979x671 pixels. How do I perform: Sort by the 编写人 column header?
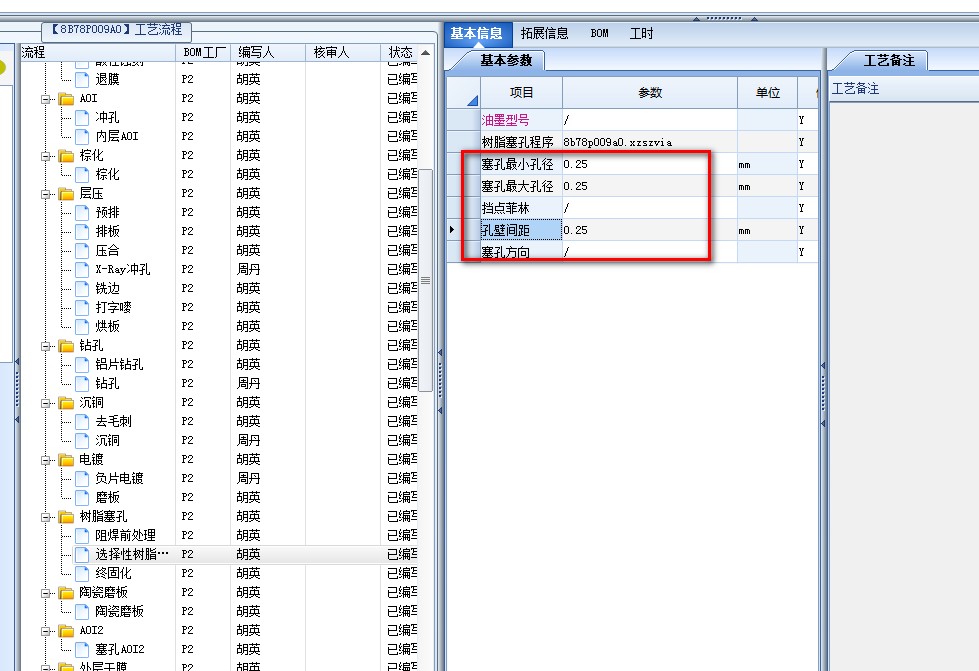268,52
